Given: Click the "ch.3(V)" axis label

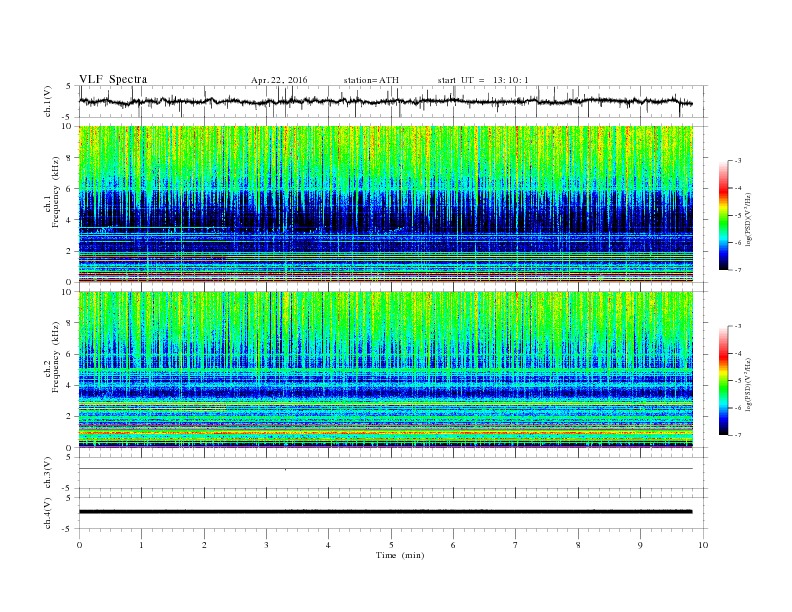Looking at the screenshot, I should 48,473.
